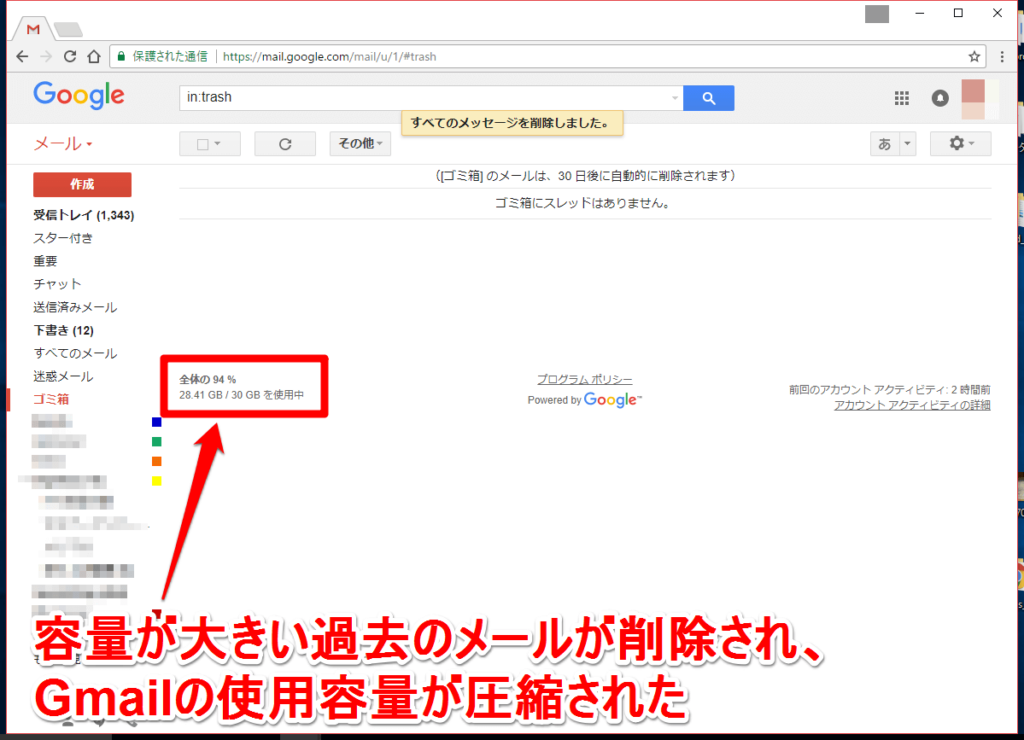Click the blue label color square
Viewport: 1024px width, 740px height.
(x=157, y=423)
